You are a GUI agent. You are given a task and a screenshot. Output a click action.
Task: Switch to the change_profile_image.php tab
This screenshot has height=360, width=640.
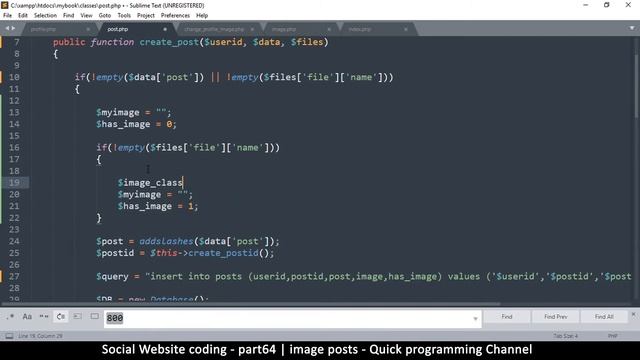(213, 29)
